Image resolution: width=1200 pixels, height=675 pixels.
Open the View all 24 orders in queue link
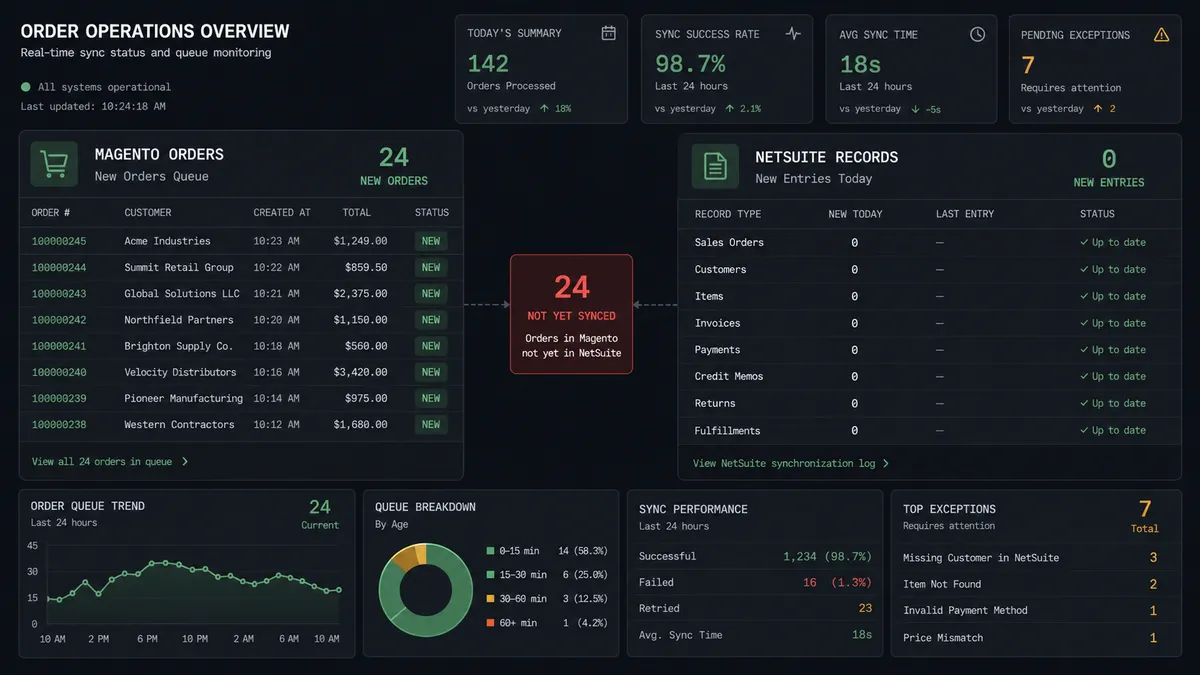pyautogui.click(x=110, y=462)
